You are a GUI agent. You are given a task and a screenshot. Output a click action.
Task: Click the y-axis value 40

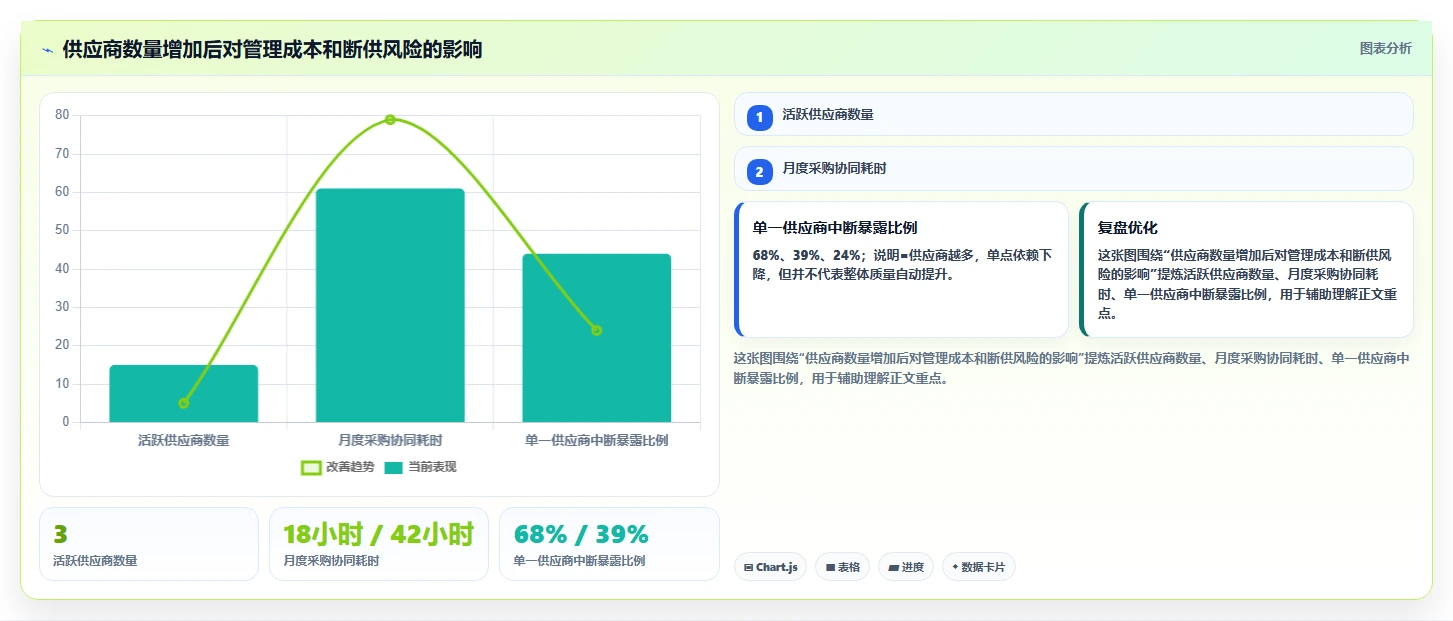point(62,268)
